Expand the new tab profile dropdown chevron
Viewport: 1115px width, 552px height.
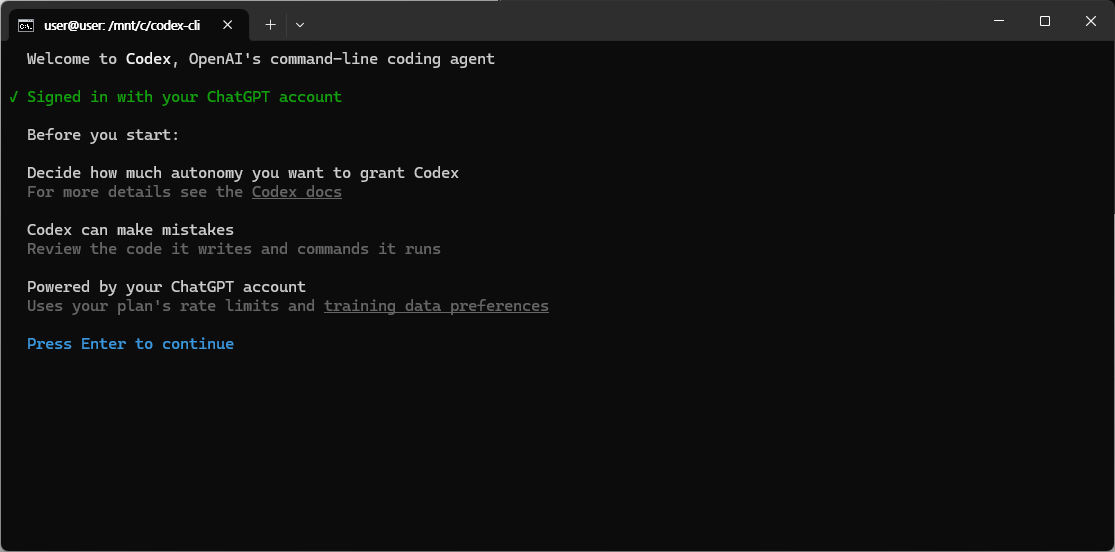coord(300,25)
